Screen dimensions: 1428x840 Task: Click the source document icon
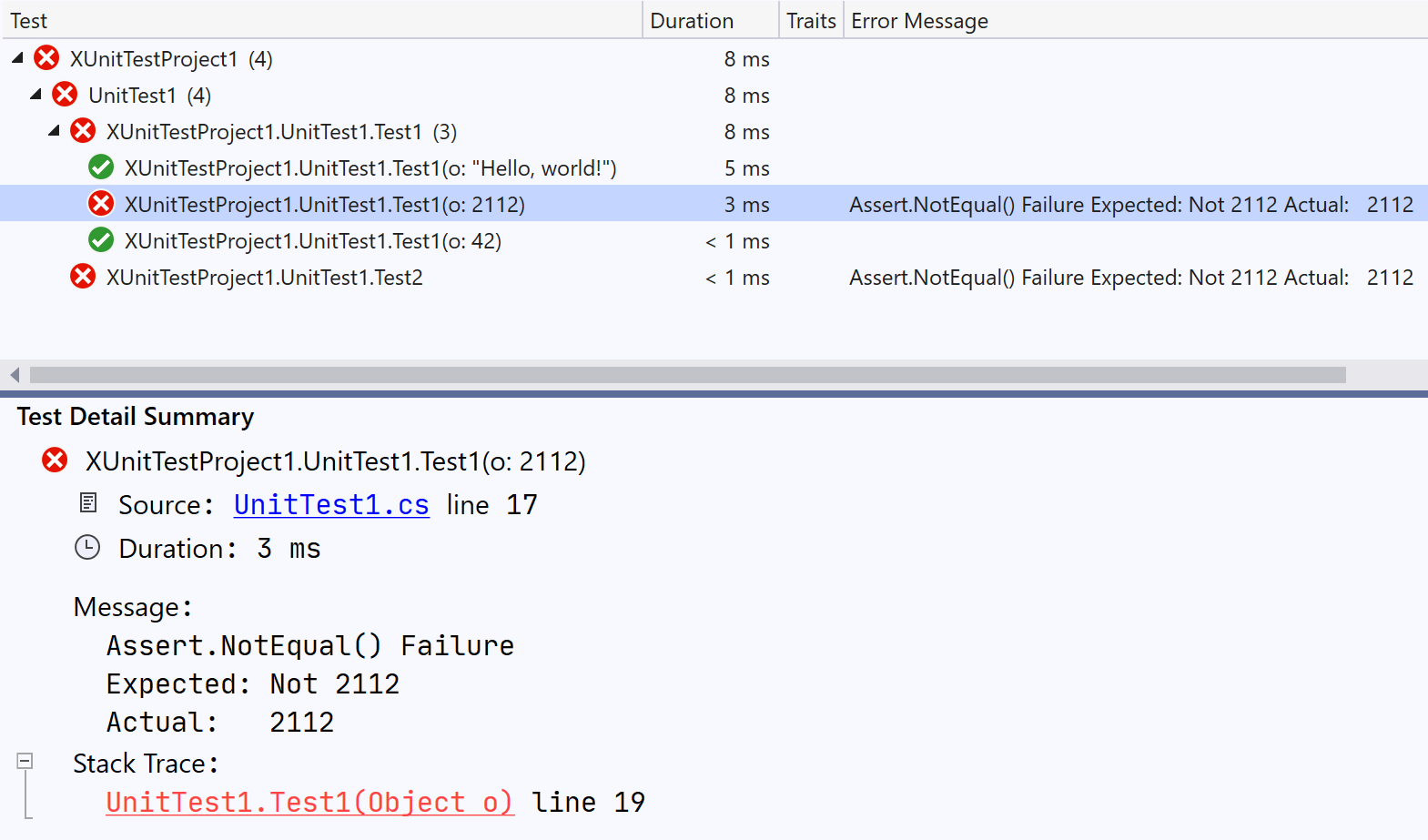[88, 502]
